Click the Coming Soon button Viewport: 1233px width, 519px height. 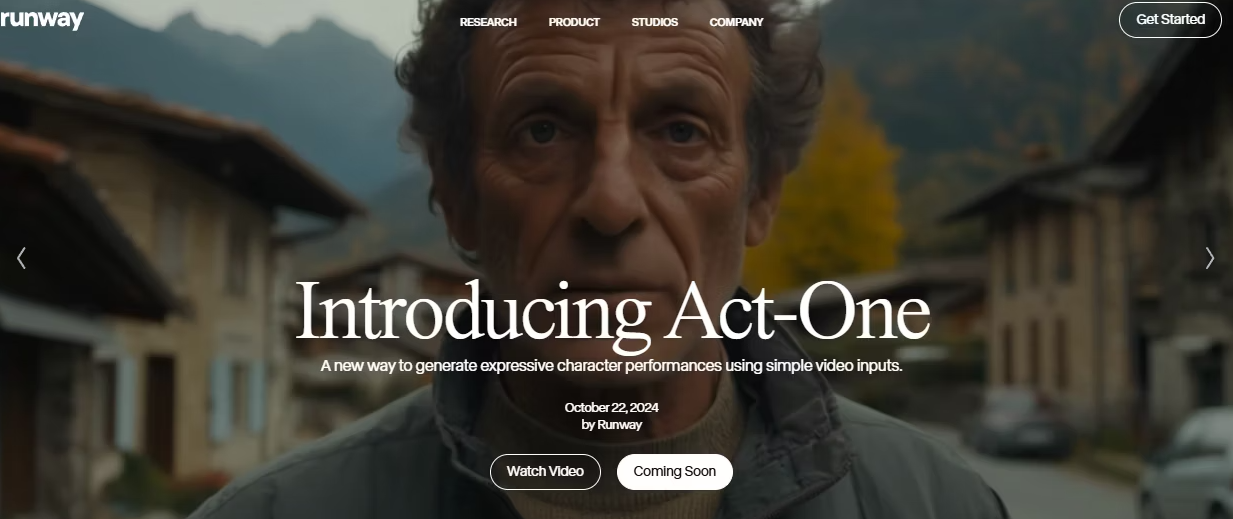(674, 471)
